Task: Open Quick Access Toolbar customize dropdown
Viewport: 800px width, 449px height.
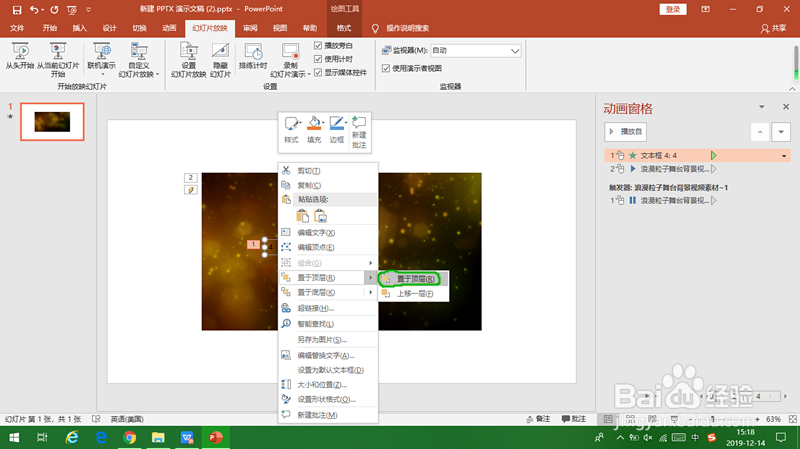Action: [x=88, y=10]
